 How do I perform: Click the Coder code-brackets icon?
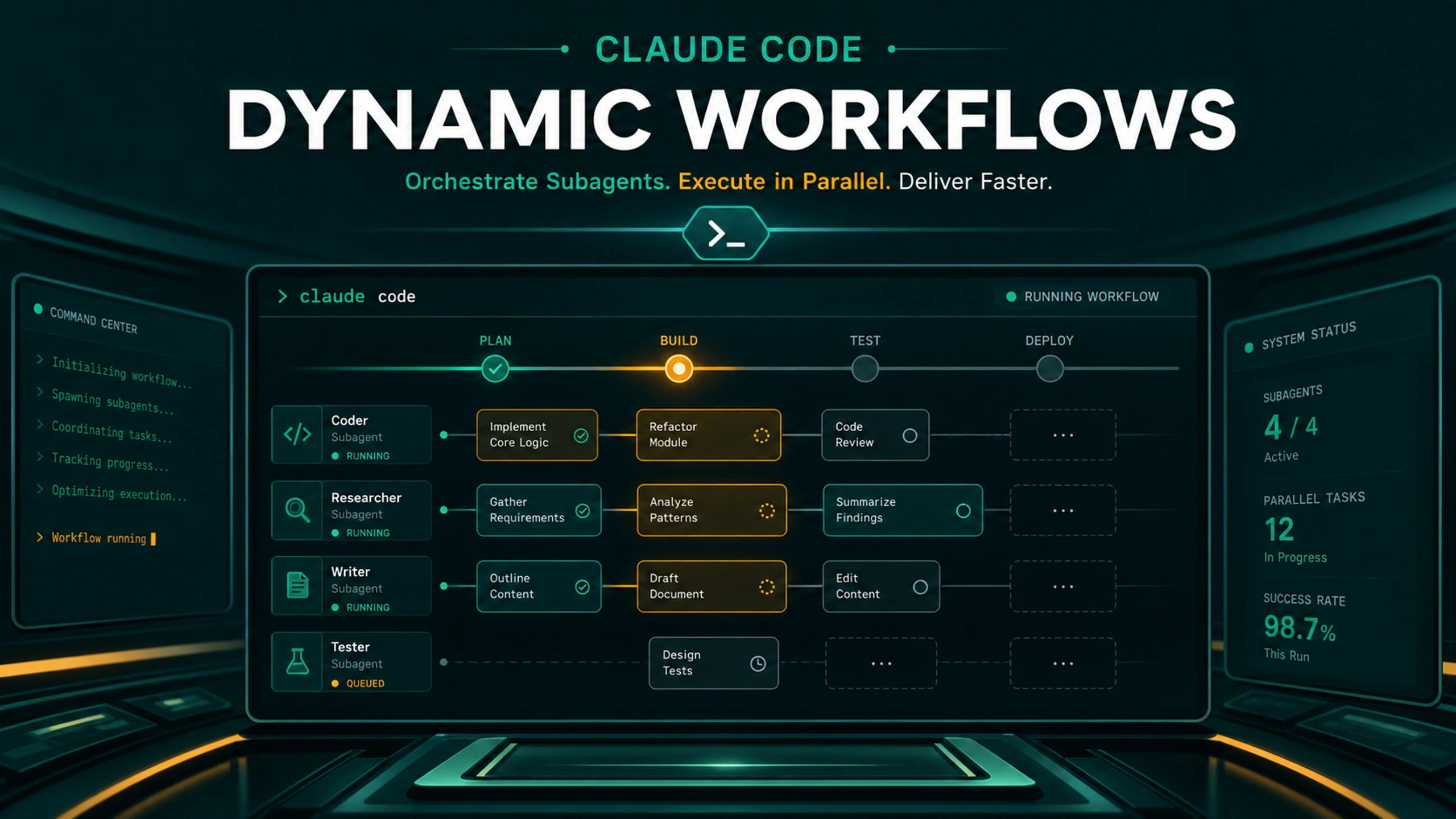[297, 435]
